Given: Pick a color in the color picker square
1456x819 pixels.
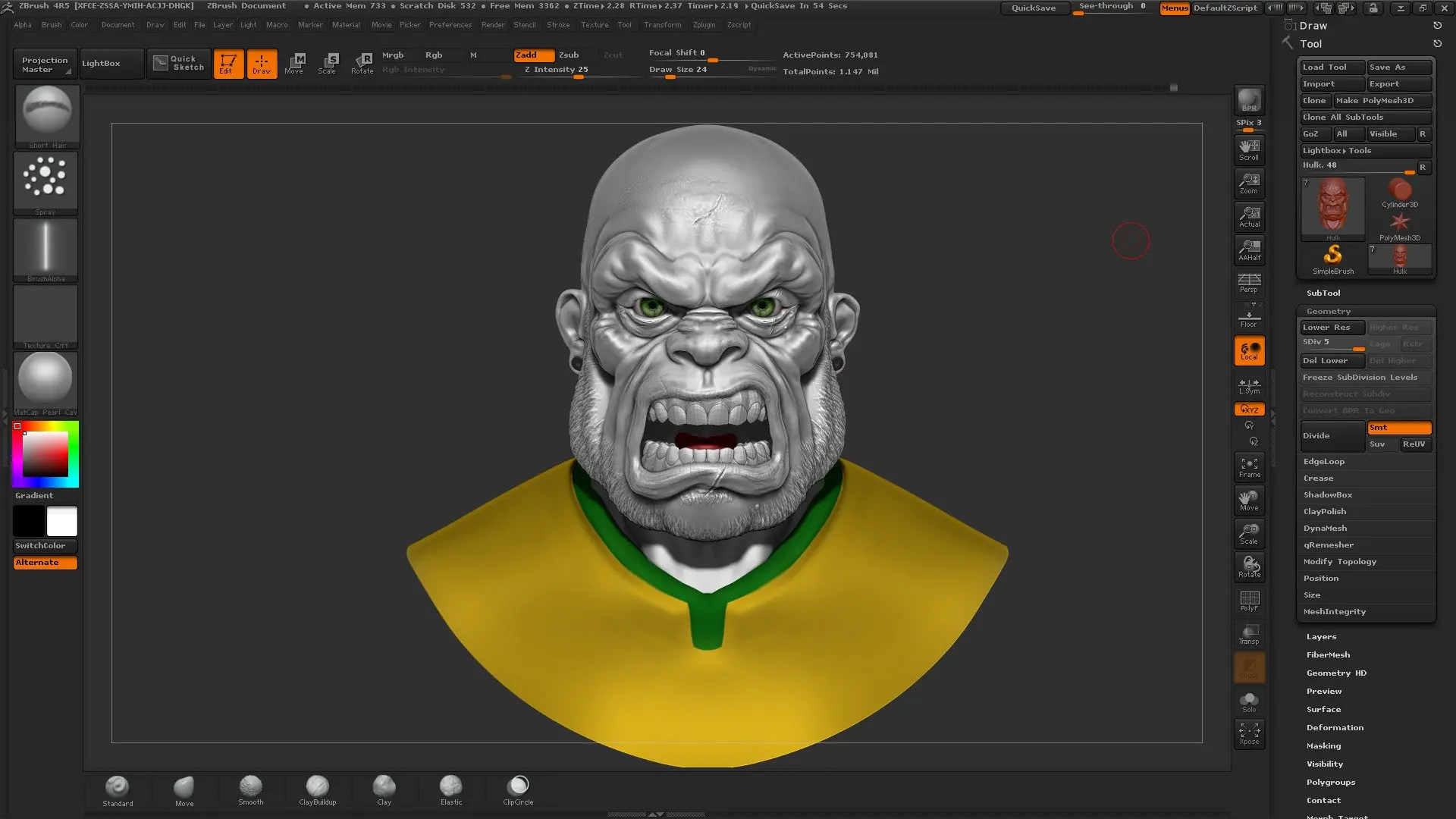Looking at the screenshot, I should point(45,453).
